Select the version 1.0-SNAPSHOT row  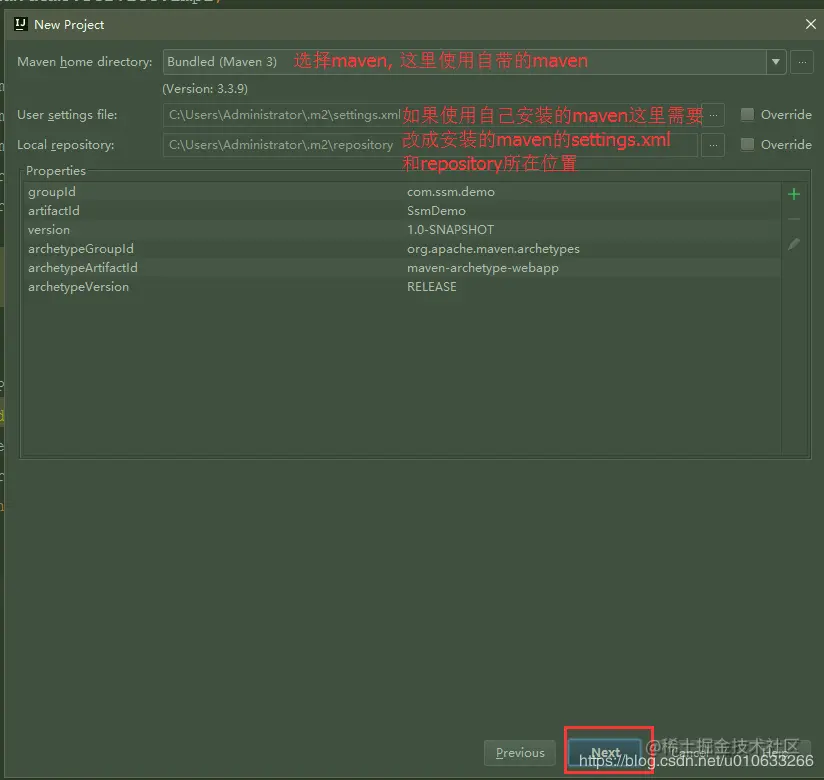pos(402,230)
